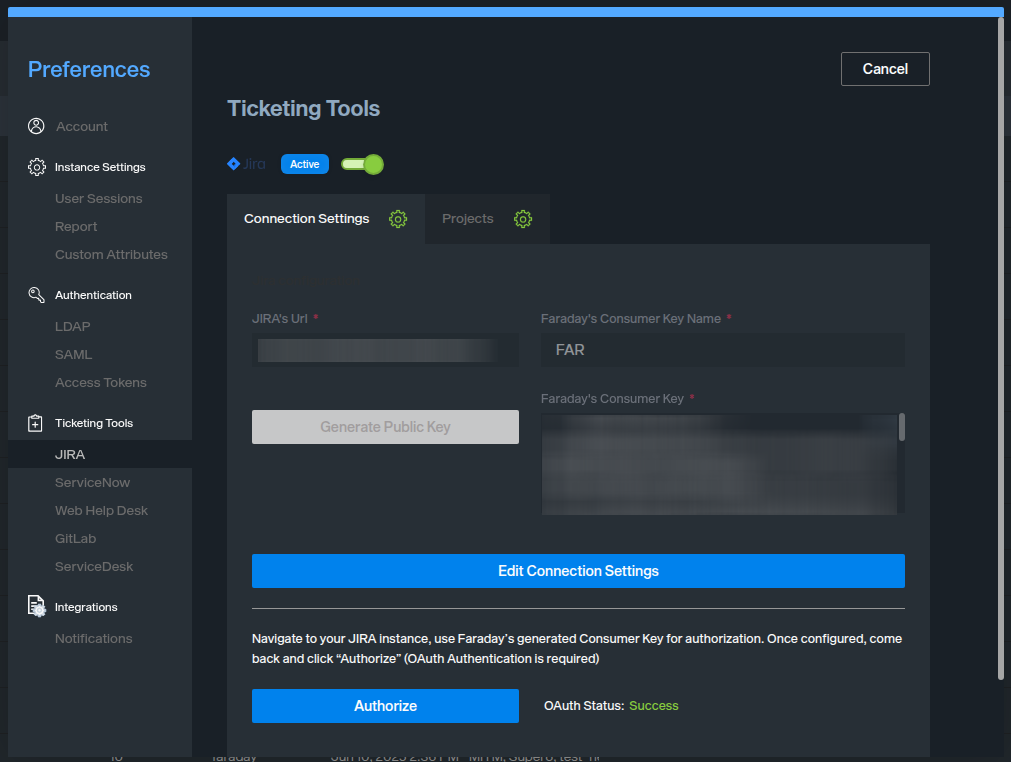Viewport: 1011px width, 762px height.
Task: Open the LDAP authentication page
Action: (73, 326)
